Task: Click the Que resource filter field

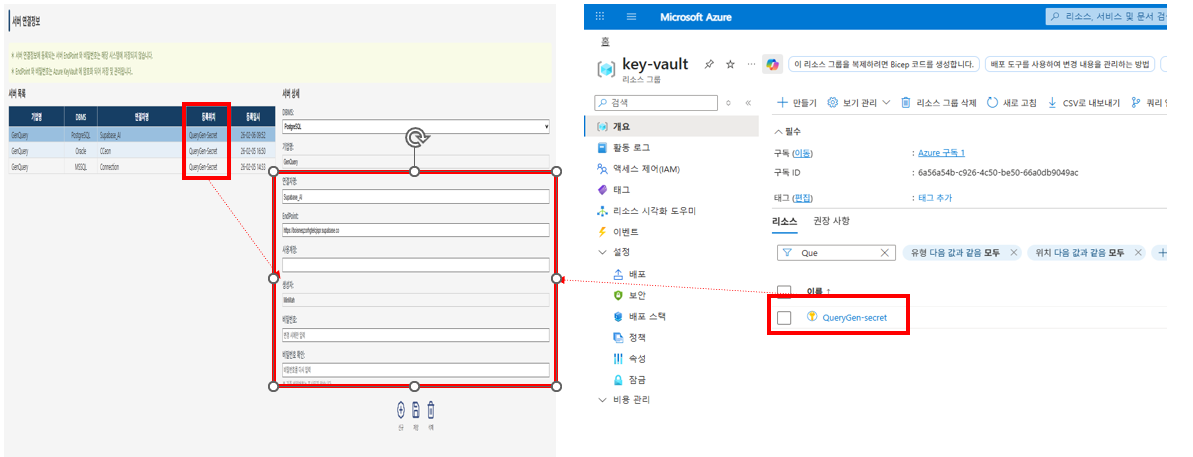Action: [x=835, y=253]
